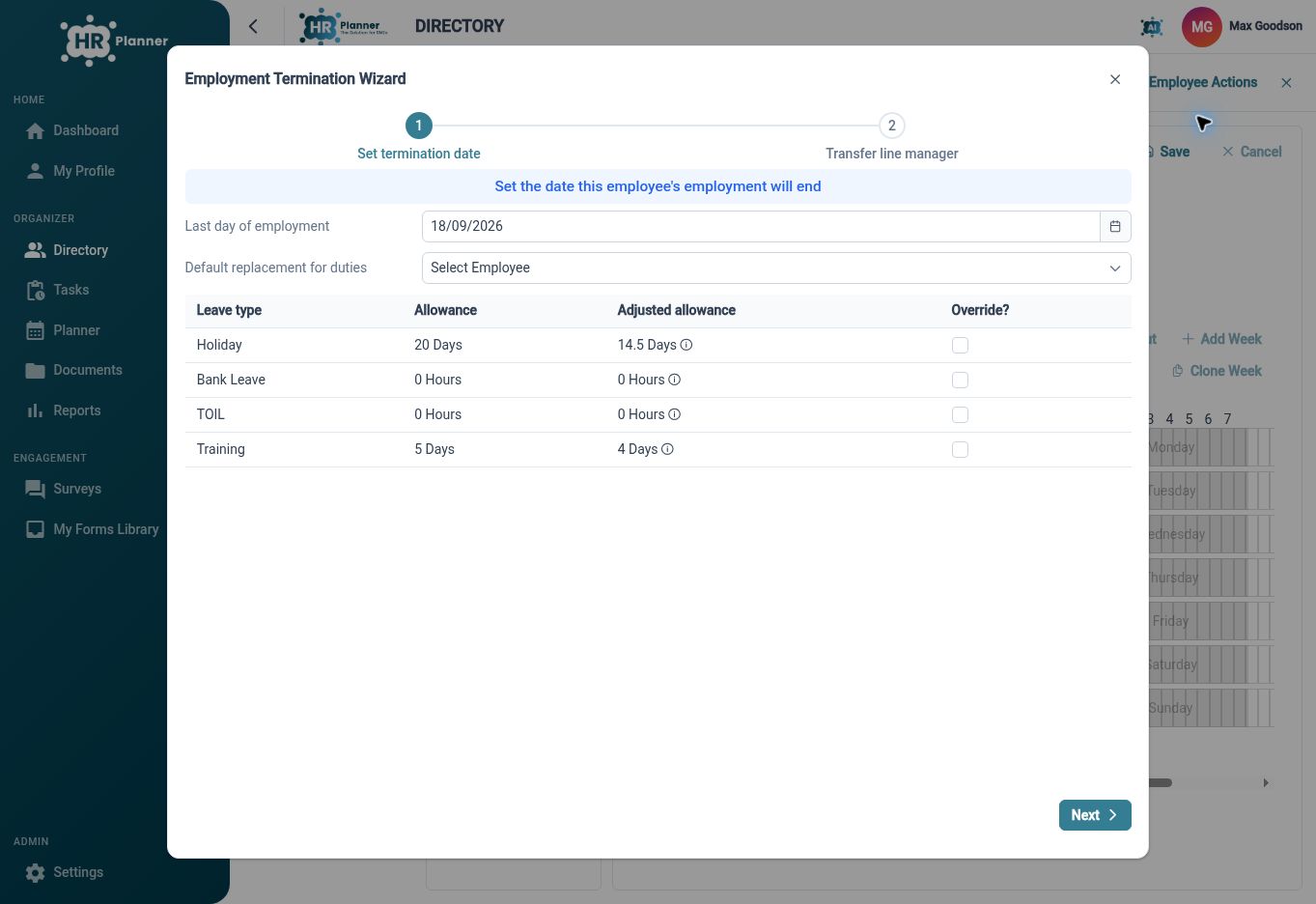Open the Select Employee dropdown

[x=776, y=268]
